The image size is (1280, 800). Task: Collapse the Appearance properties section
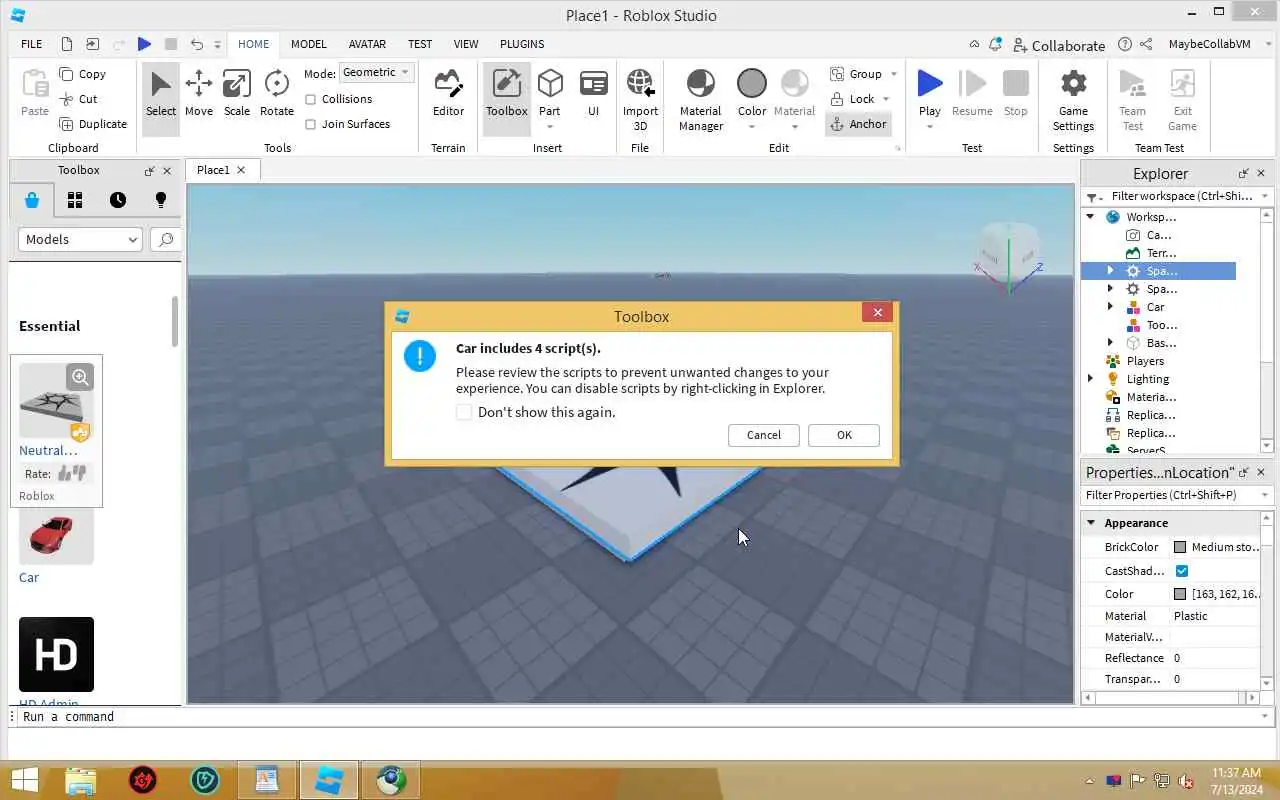[x=1091, y=523]
